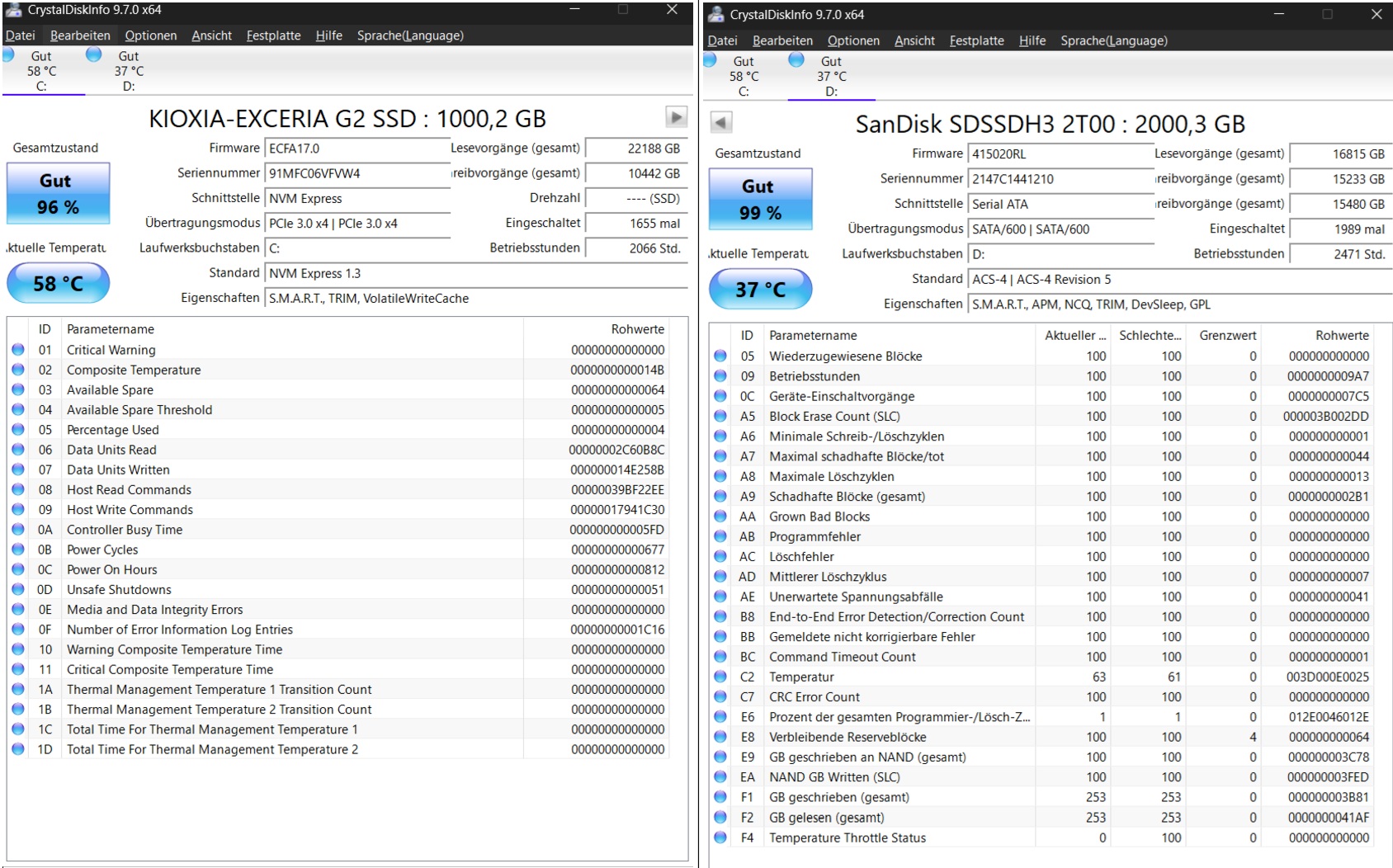Select the raw value 003D000E0025 in the Temperatur row
The image size is (1393, 868).
(1327, 677)
